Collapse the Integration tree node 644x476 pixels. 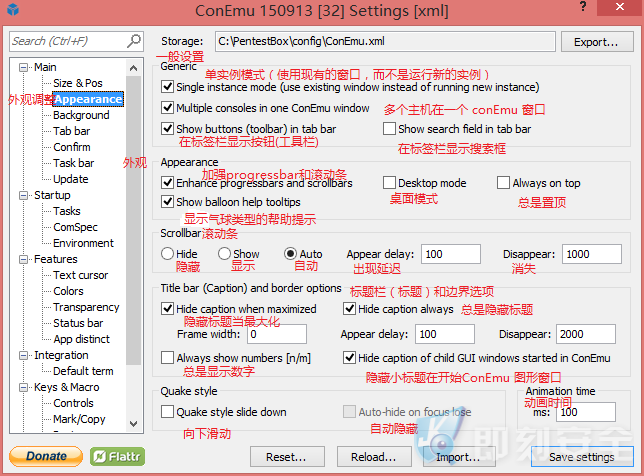click(x=24, y=355)
